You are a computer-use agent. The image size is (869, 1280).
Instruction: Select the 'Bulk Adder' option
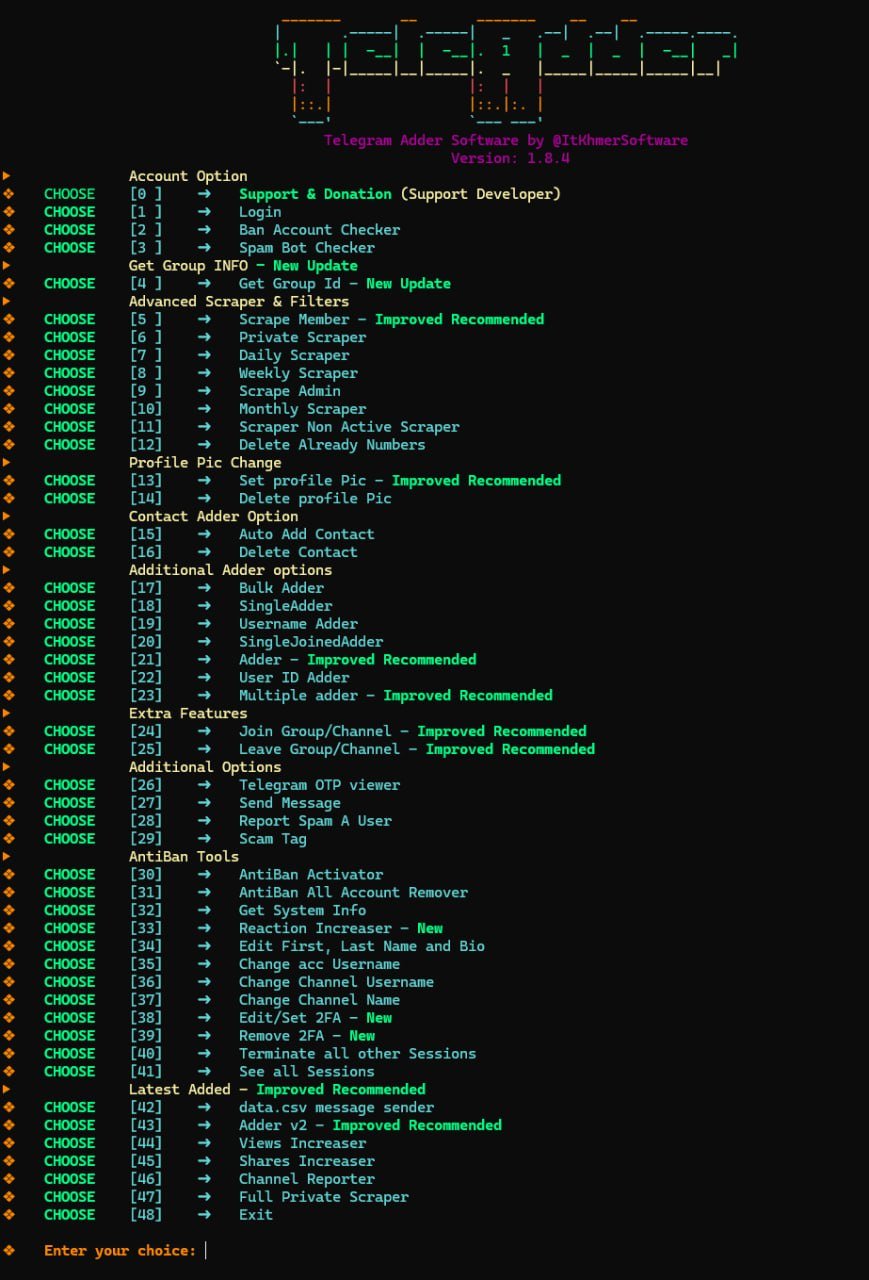pos(281,590)
